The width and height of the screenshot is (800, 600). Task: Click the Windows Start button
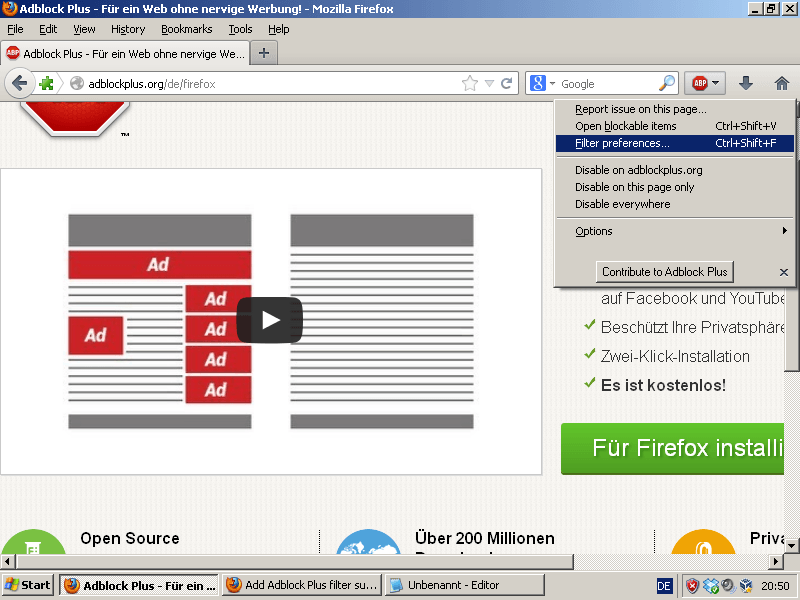(x=28, y=585)
